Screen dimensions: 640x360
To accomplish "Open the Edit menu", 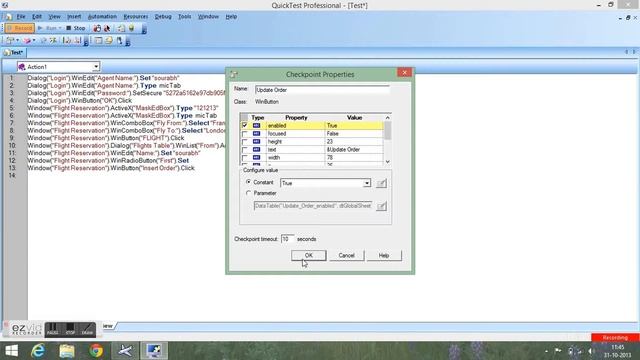I will [x=37, y=17].
